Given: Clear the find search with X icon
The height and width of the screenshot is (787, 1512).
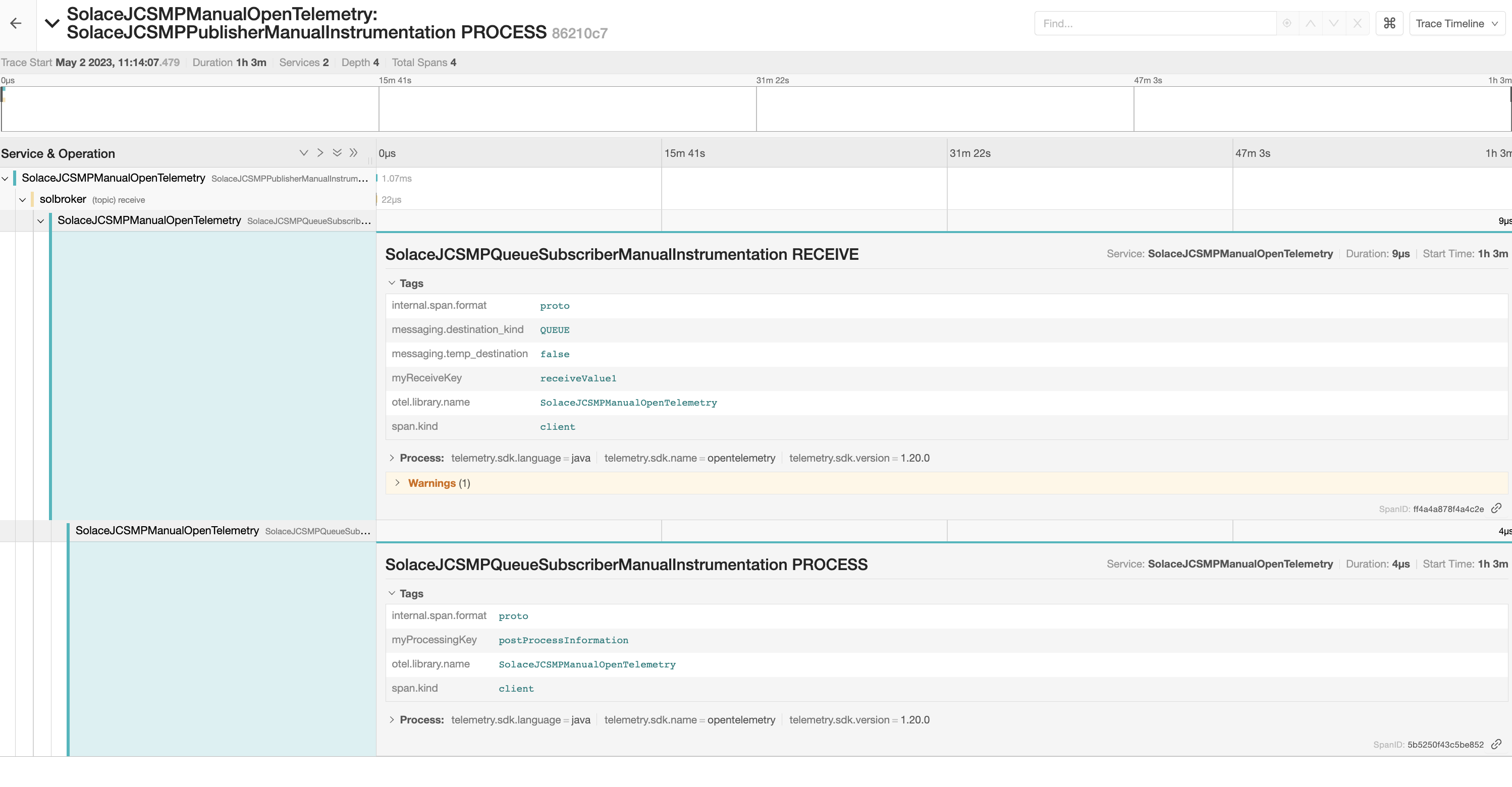Looking at the screenshot, I should 1357,24.
